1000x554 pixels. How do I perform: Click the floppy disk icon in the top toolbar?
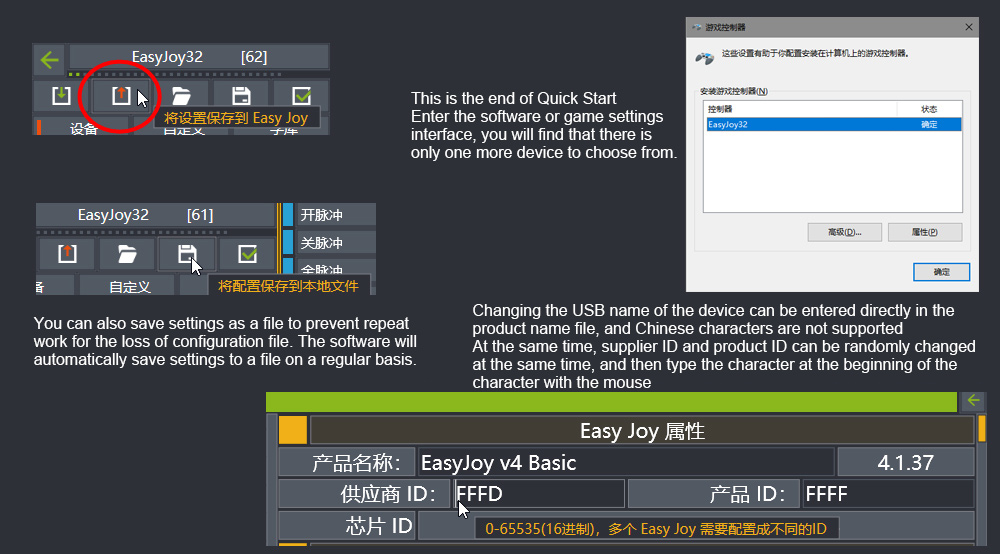[241, 96]
